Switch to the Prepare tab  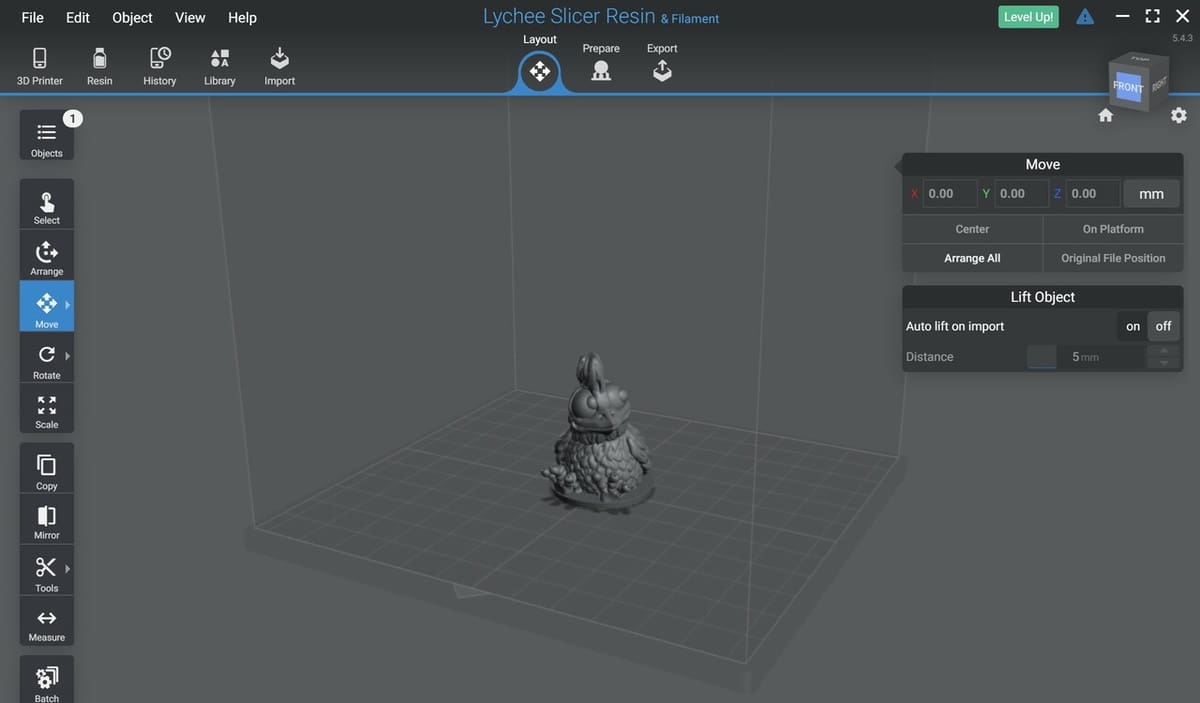click(x=601, y=62)
